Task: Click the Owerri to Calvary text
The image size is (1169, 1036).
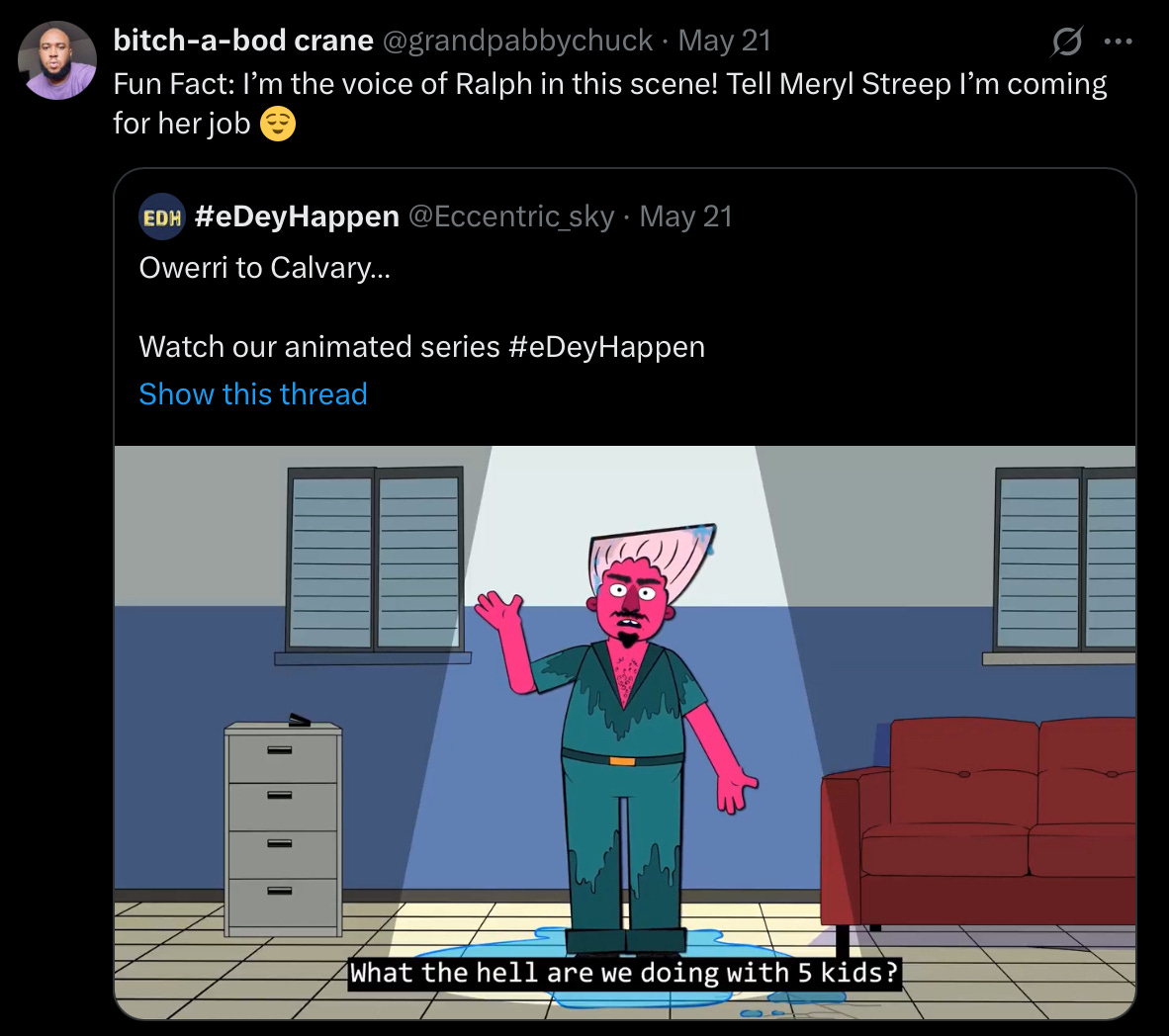Action: 265,268
